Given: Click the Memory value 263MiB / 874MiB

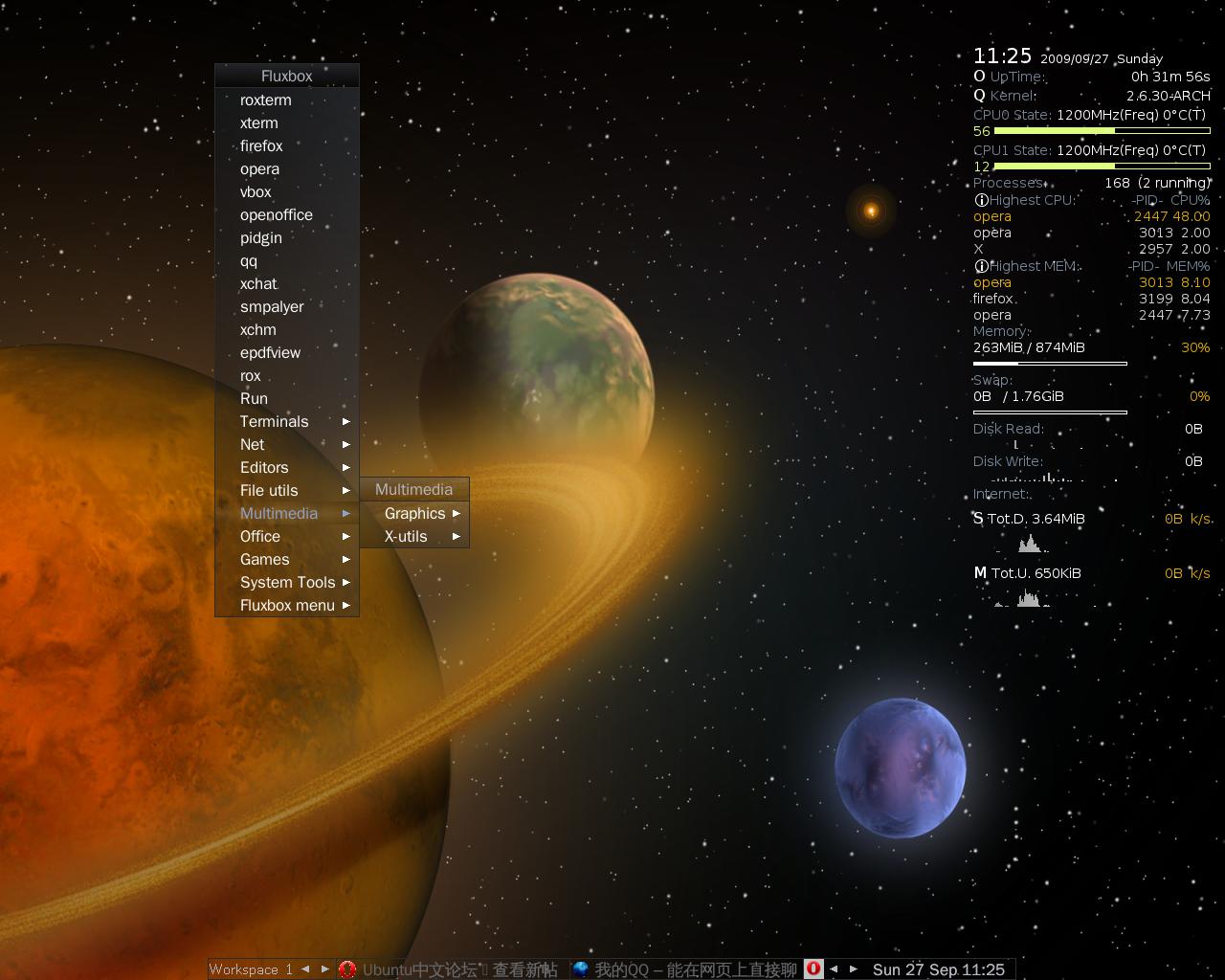Looking at the screenshot, I should click(x=1029, y=347).
